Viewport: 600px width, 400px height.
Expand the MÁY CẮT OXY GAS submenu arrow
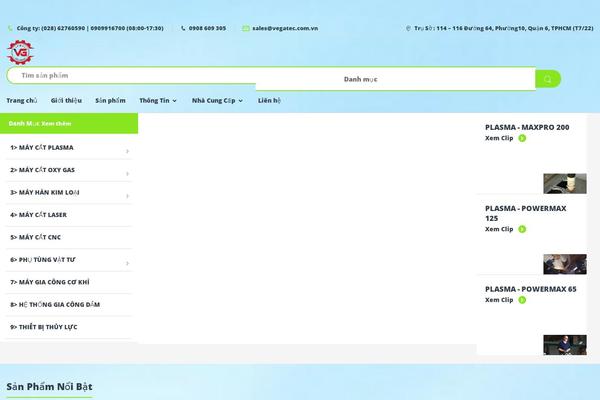(x=127, y=174)
